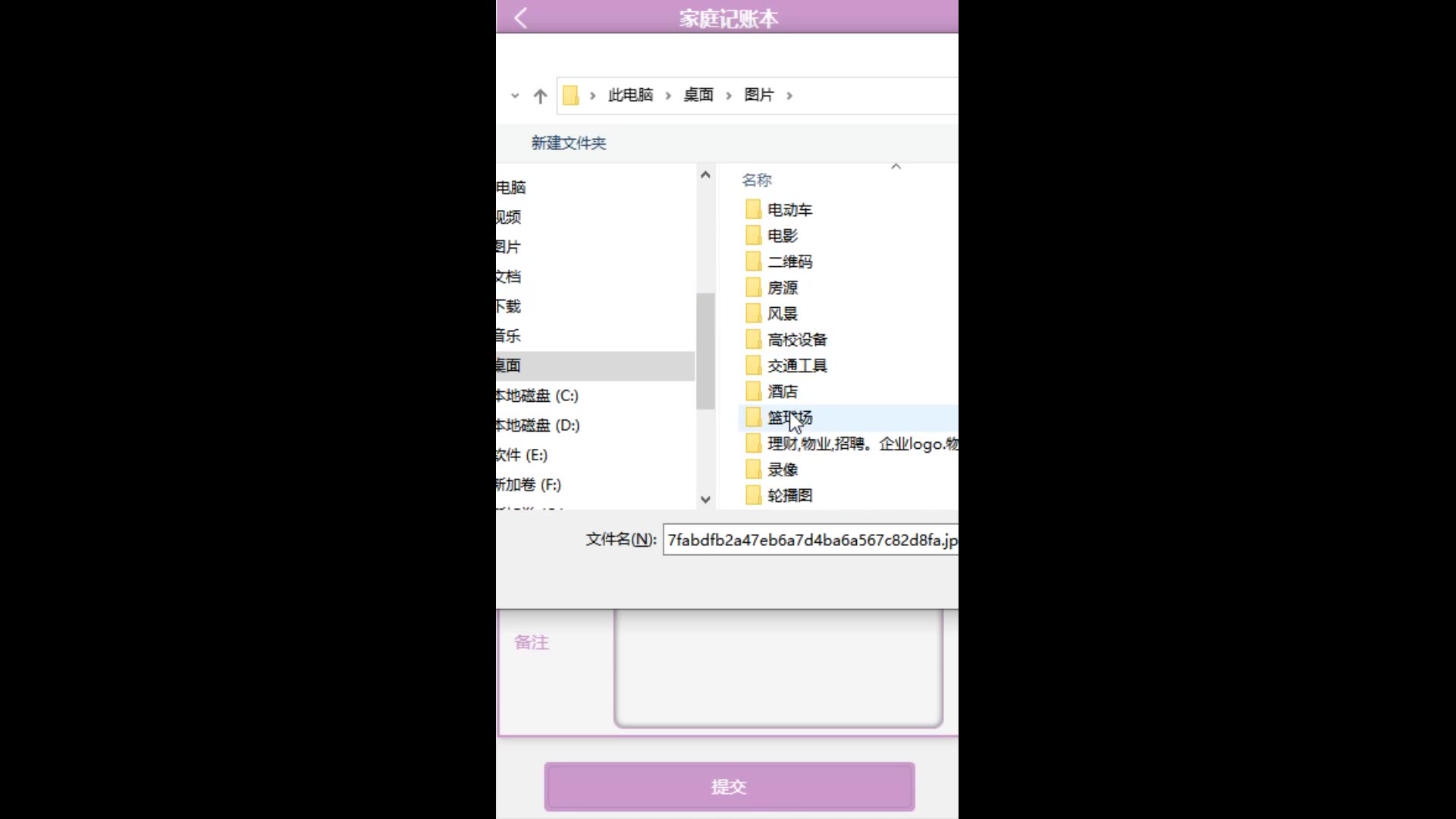Click the back arrow in app header

click(x=520, y=18)
